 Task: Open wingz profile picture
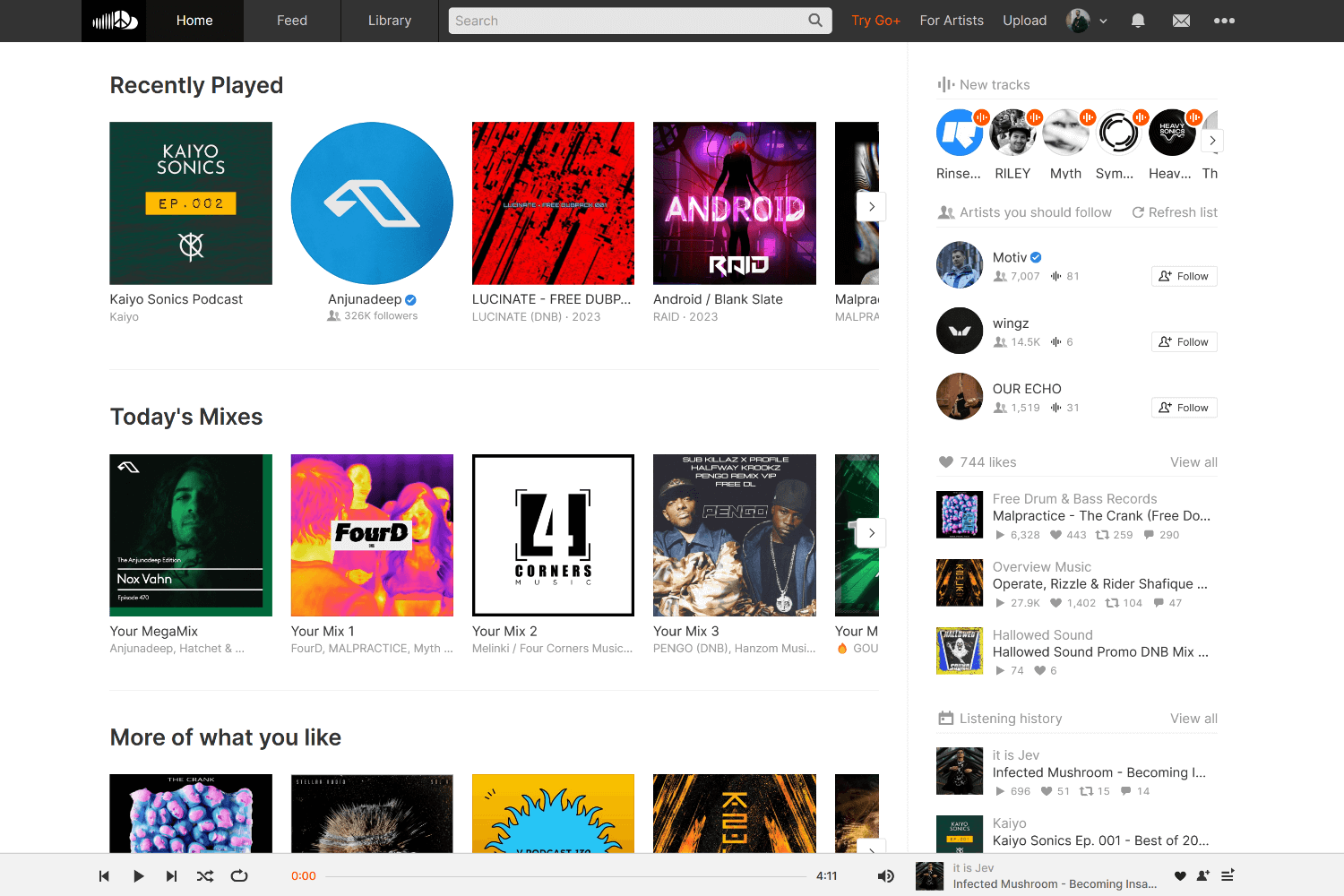point(960,331)
